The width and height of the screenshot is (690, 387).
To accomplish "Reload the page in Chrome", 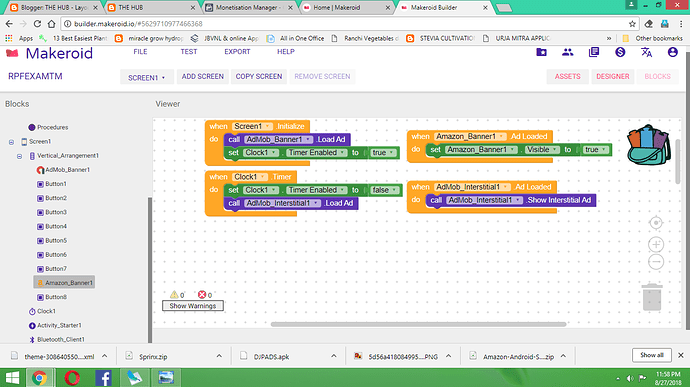I will pyautogui.click(x=37, y=24).
